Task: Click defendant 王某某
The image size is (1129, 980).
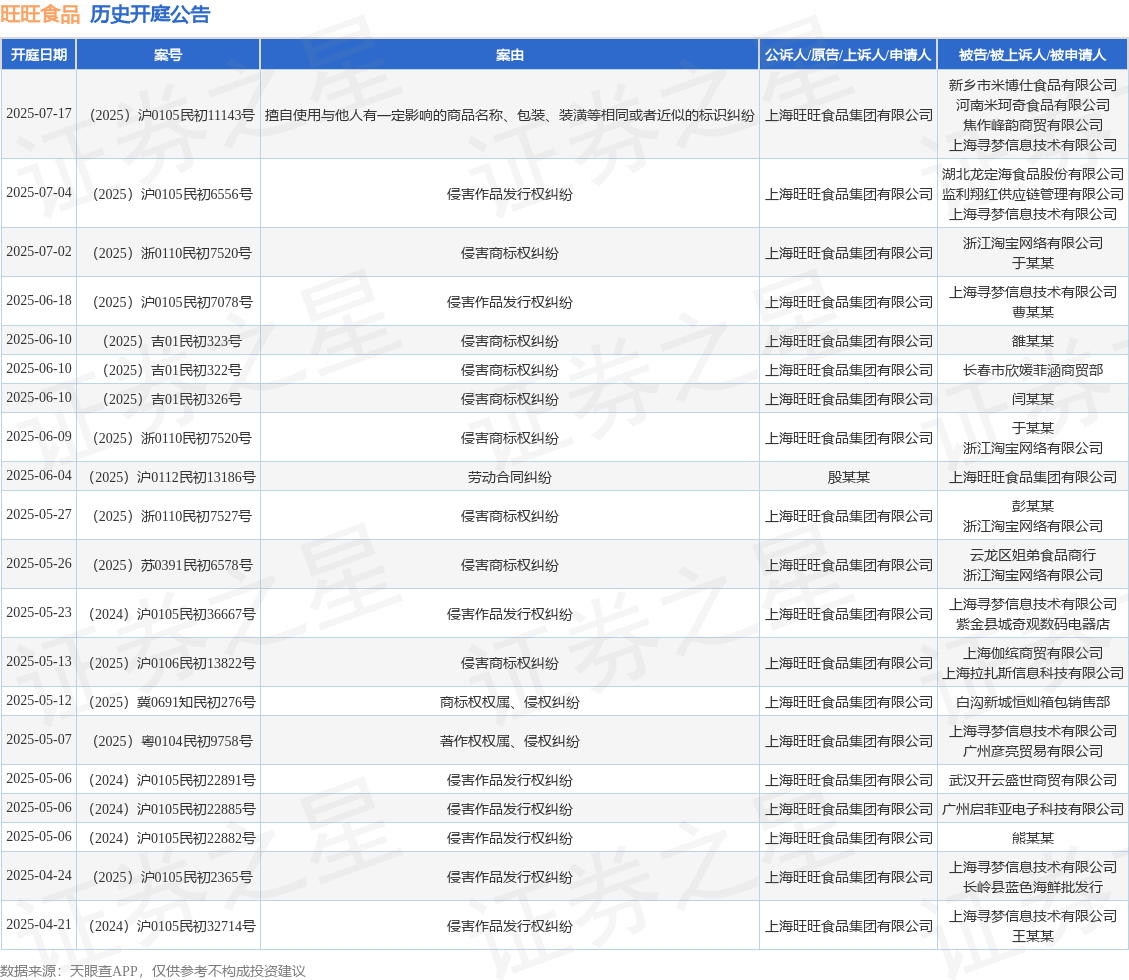Action: (x=1033, y=936)
